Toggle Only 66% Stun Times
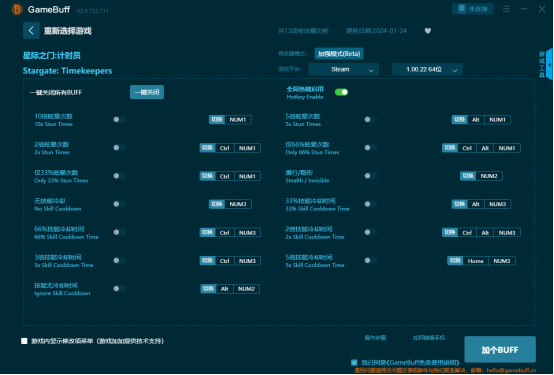This screenshot has width=554, height=375. pyautogui.click(x=371, y=148)
